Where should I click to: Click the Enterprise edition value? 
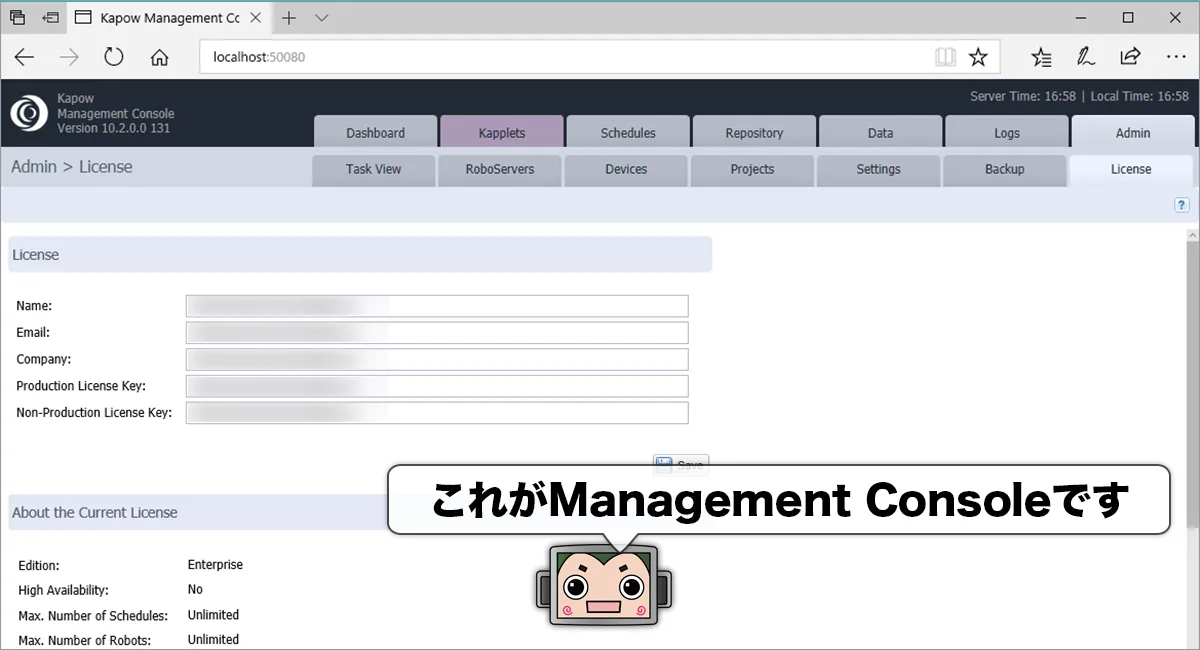click(x=215, y=565)
